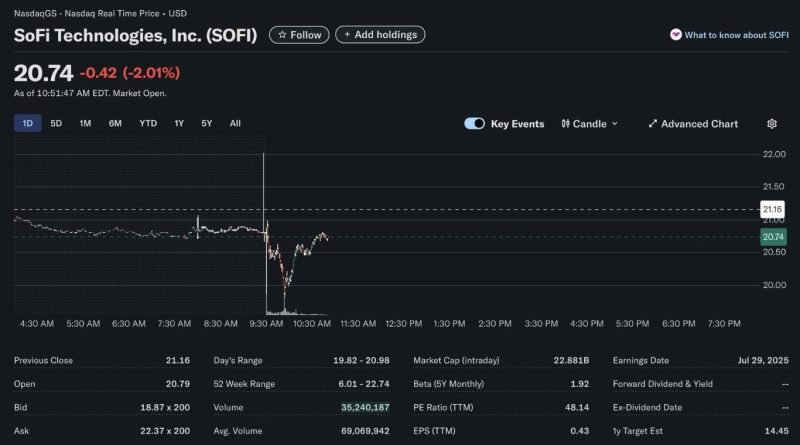The height and width of the screenshot is (445, 800).
Task: Open the Candle chart type dropdown
Action: click(589, 124)
